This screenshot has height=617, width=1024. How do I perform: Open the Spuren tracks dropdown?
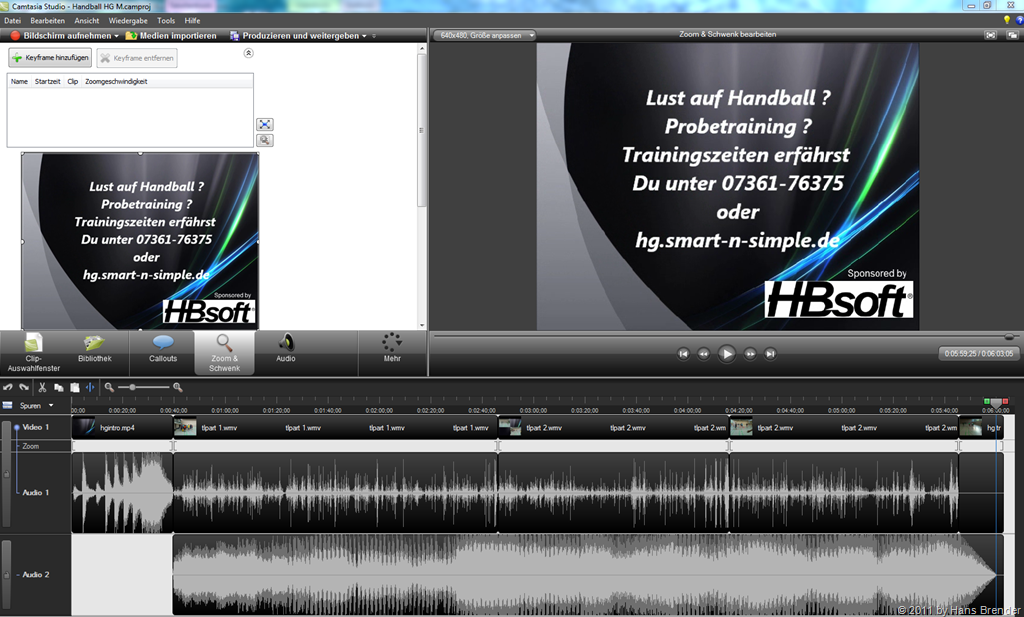tap(50, 405)
